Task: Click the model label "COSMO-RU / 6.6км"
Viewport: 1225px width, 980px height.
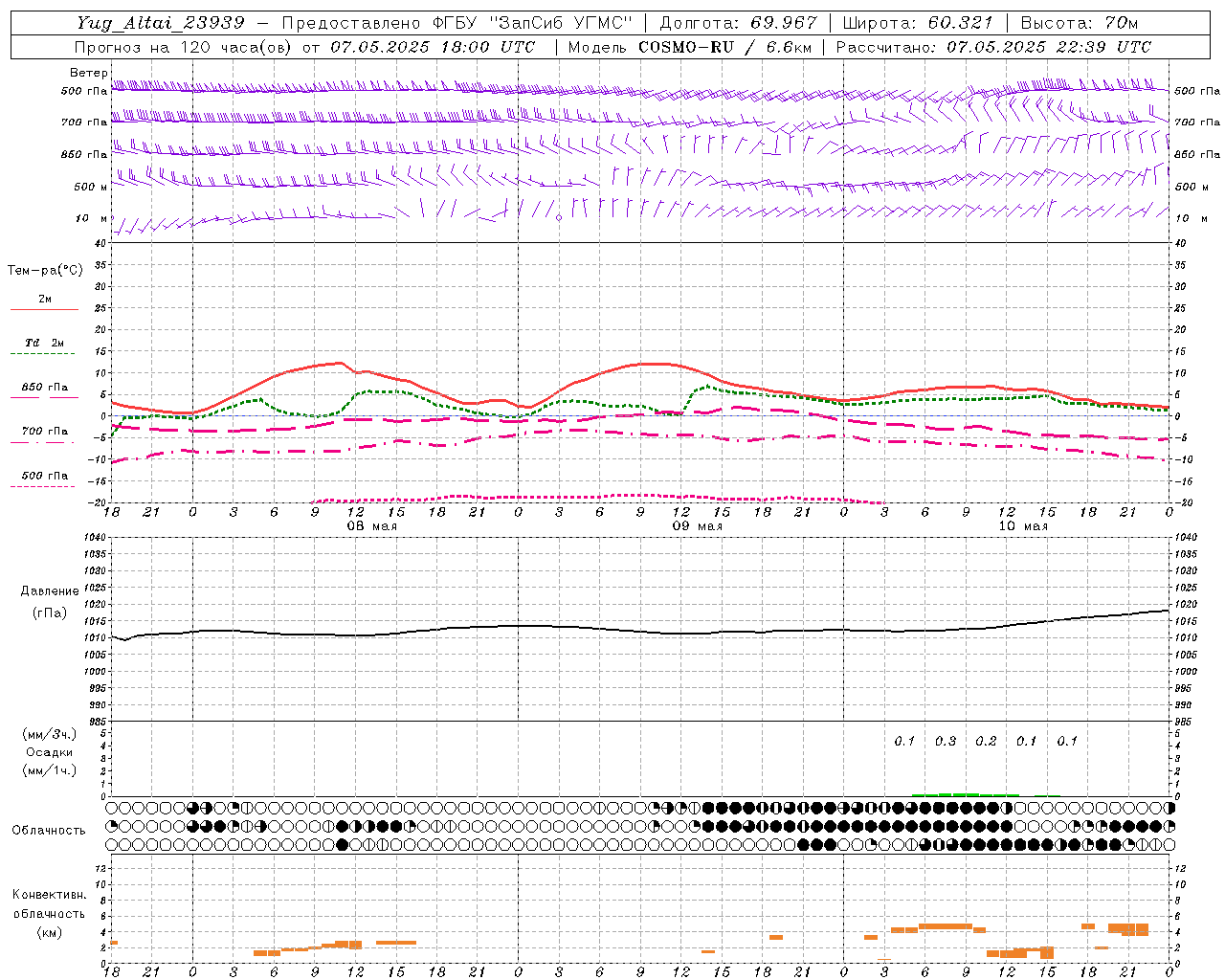Action: click(725, 47)
